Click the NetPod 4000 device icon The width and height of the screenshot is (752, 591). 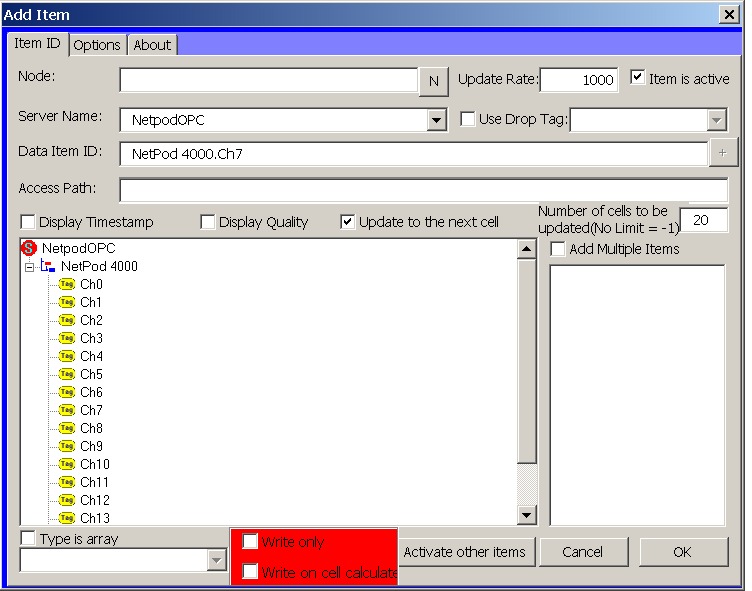click(x=47, y=266)
